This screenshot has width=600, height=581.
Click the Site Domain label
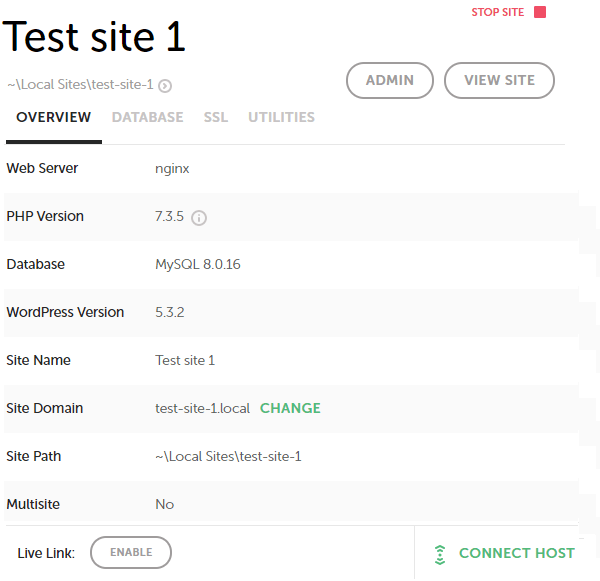pyautogui.click(x=44, y=408)
